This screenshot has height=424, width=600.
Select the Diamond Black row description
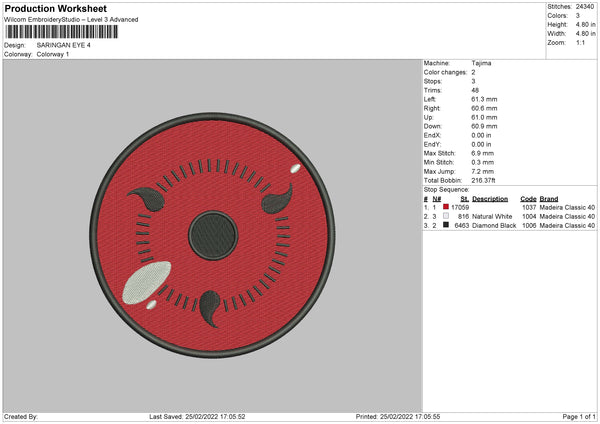tap(493, 225)
